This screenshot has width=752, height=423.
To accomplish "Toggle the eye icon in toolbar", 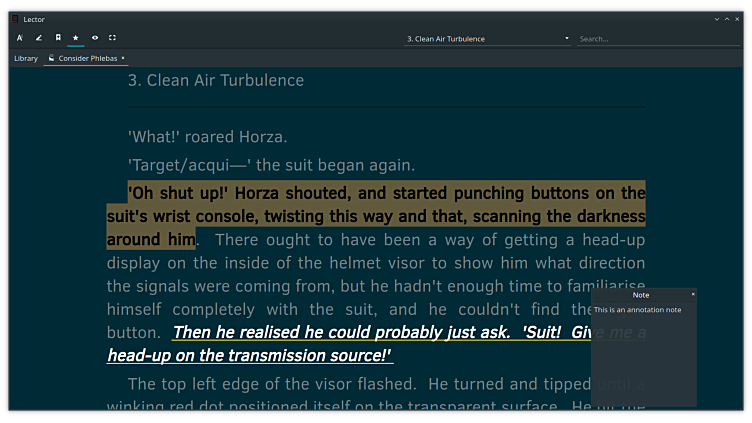I will (x=95, y=38).
